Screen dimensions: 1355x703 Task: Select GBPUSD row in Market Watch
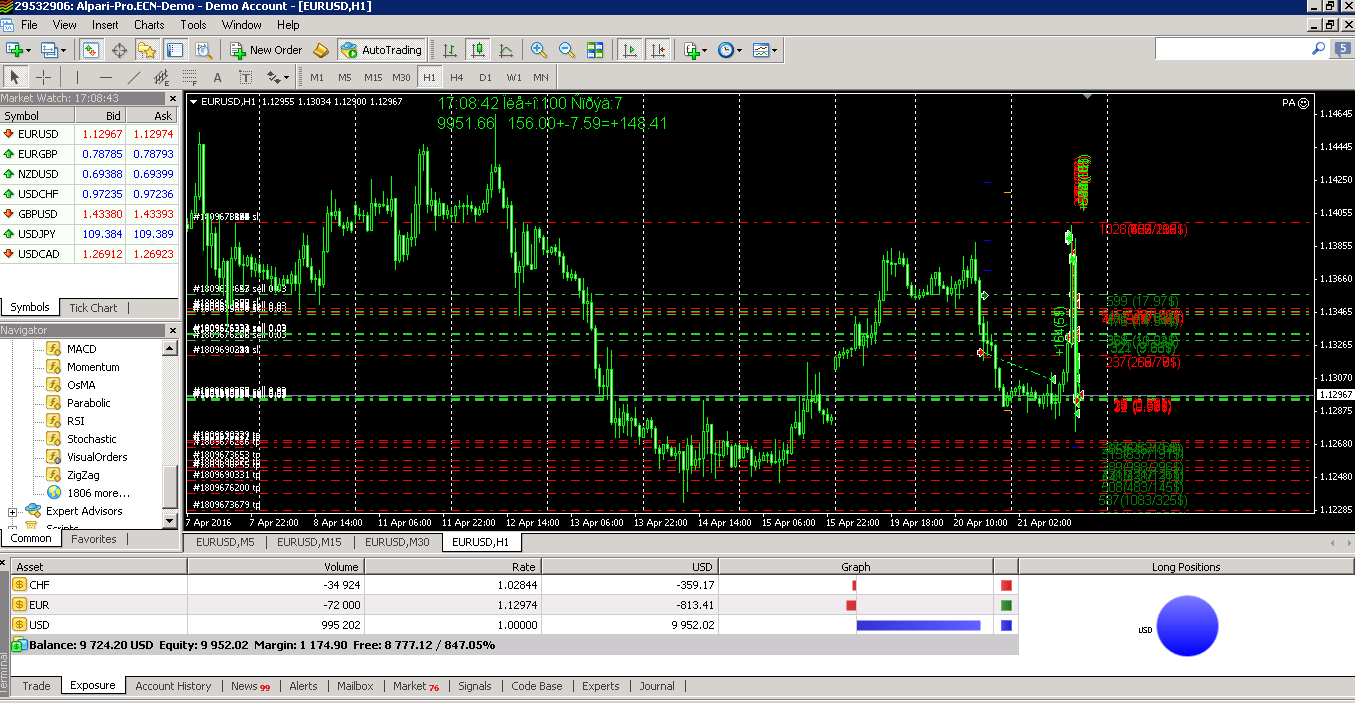88,213
